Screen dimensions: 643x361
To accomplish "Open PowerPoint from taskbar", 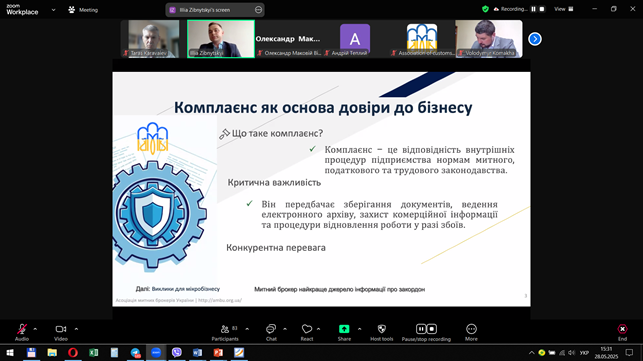I will tap(218, 352).
